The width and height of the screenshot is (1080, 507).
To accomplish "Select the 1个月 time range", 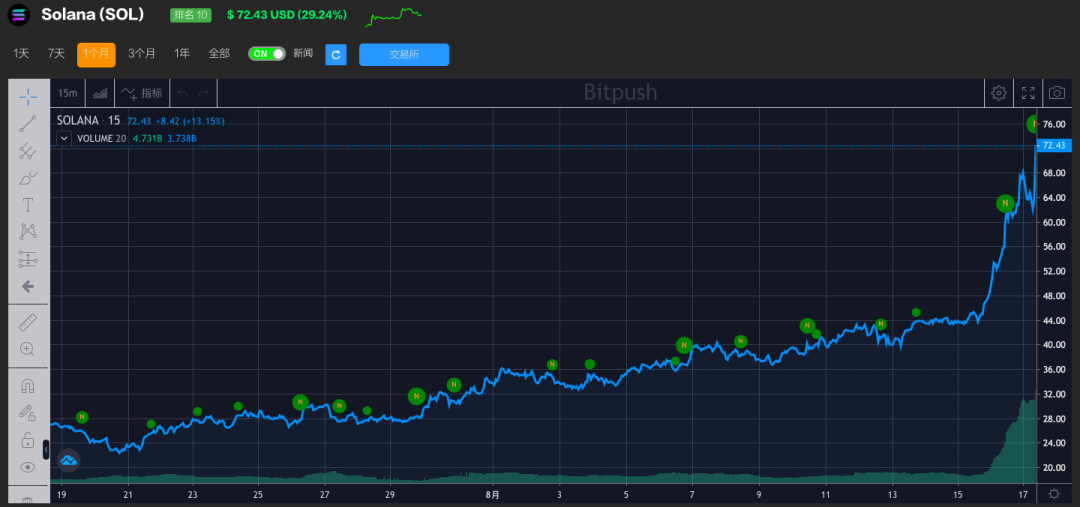I will coord(96,54).
